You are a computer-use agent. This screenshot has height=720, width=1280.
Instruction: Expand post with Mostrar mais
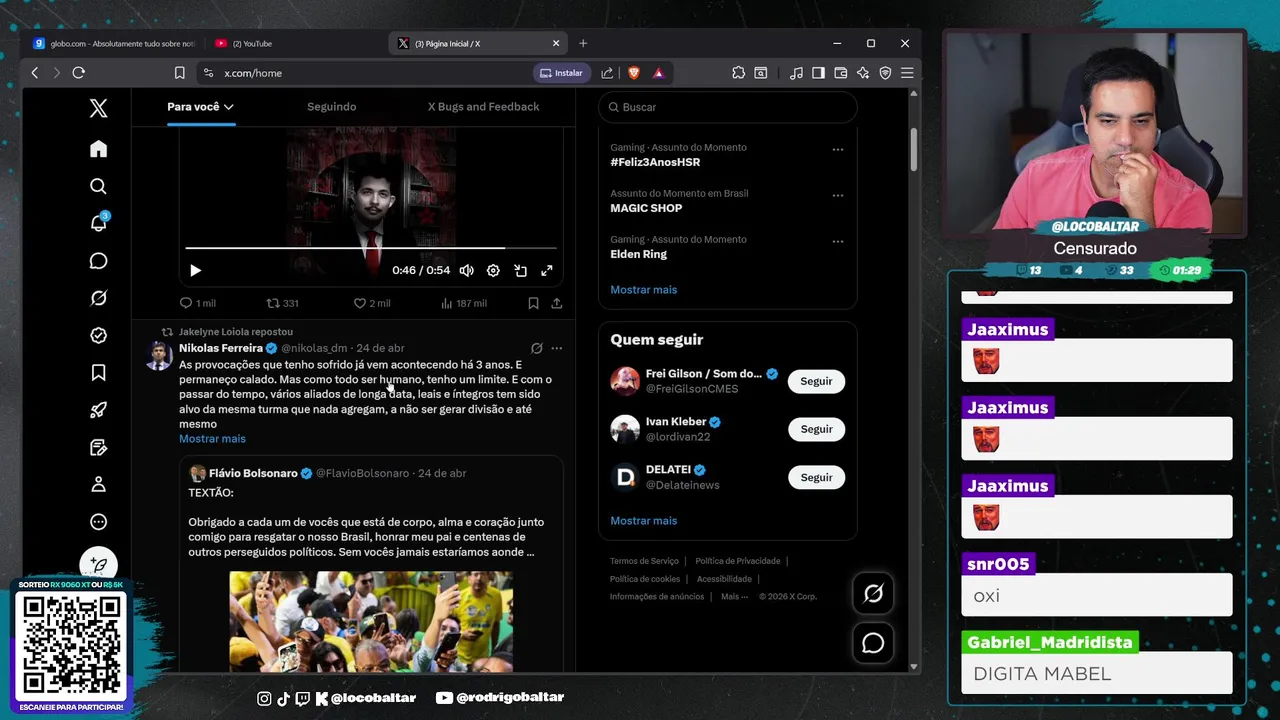click(x=212, y=439)
